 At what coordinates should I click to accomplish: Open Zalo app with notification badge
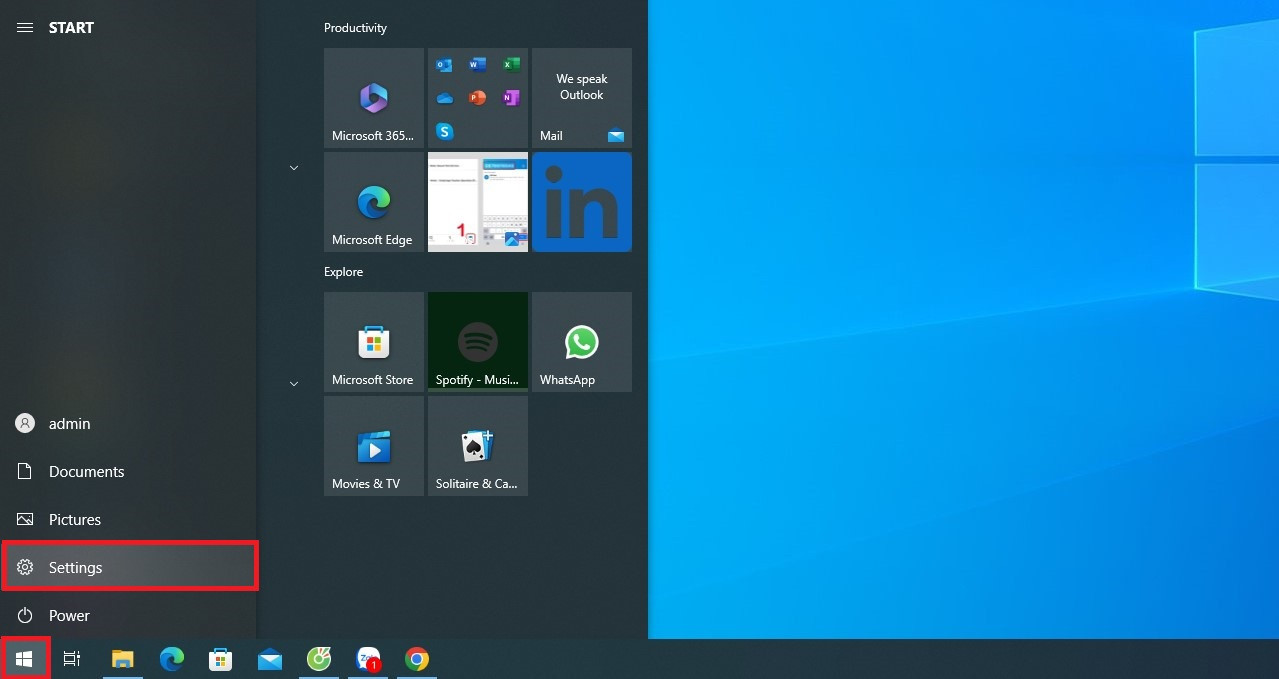[x=368, y=659]
